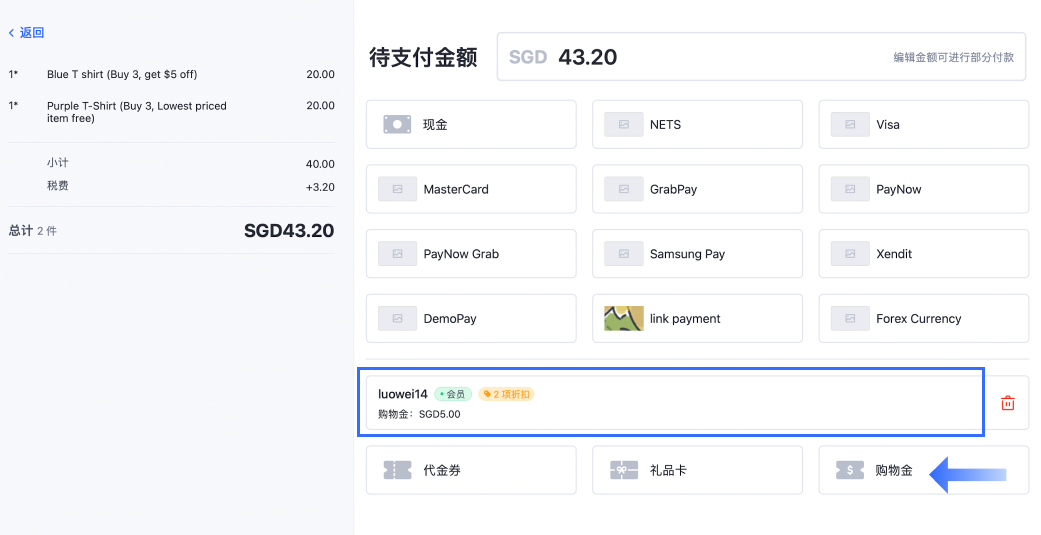Click 购物金: SGD5.00 balance text
Viewport: 1041px width, 535px height.
click(x=419, y=414)
